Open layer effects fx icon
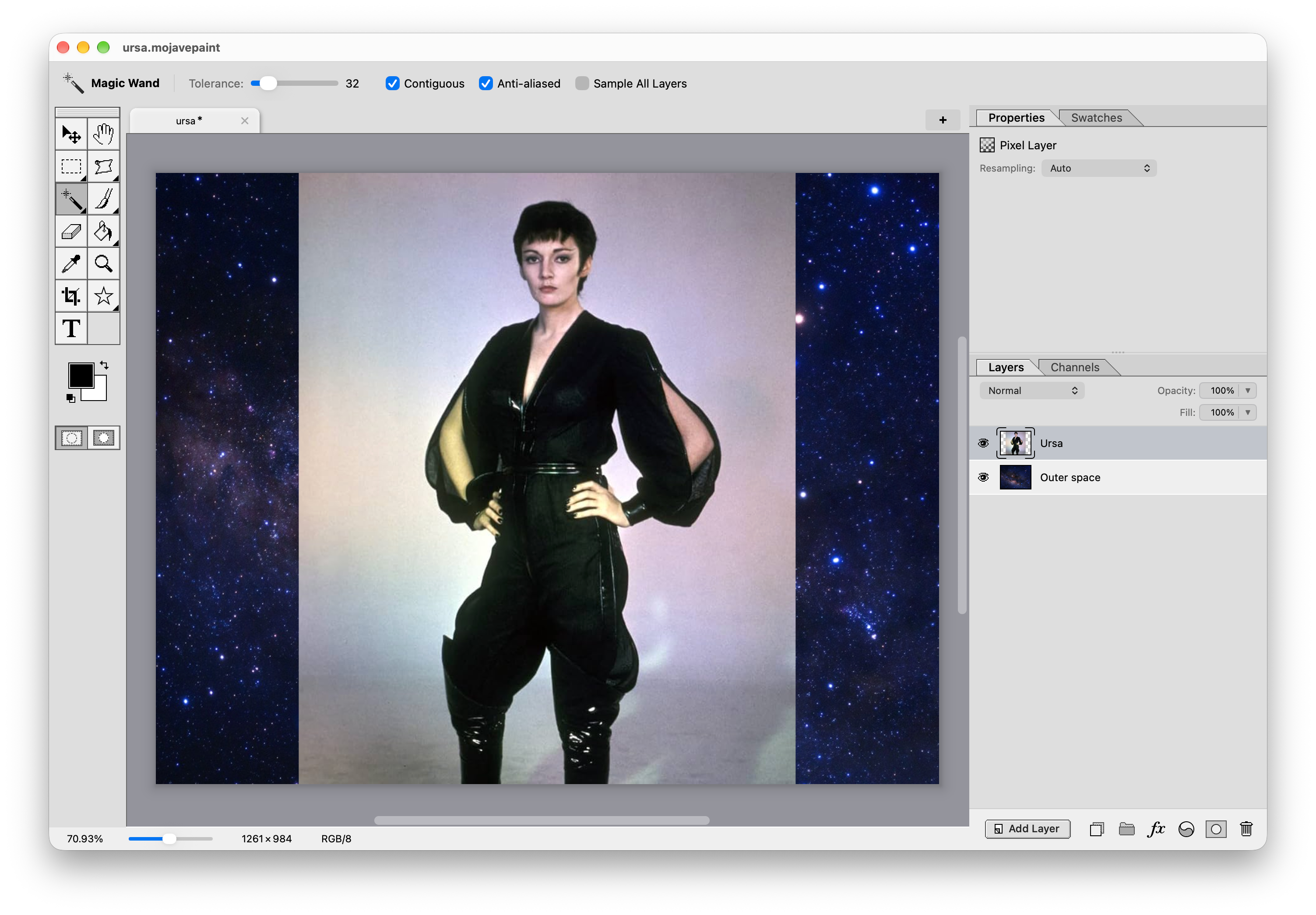 [1156, 829]
